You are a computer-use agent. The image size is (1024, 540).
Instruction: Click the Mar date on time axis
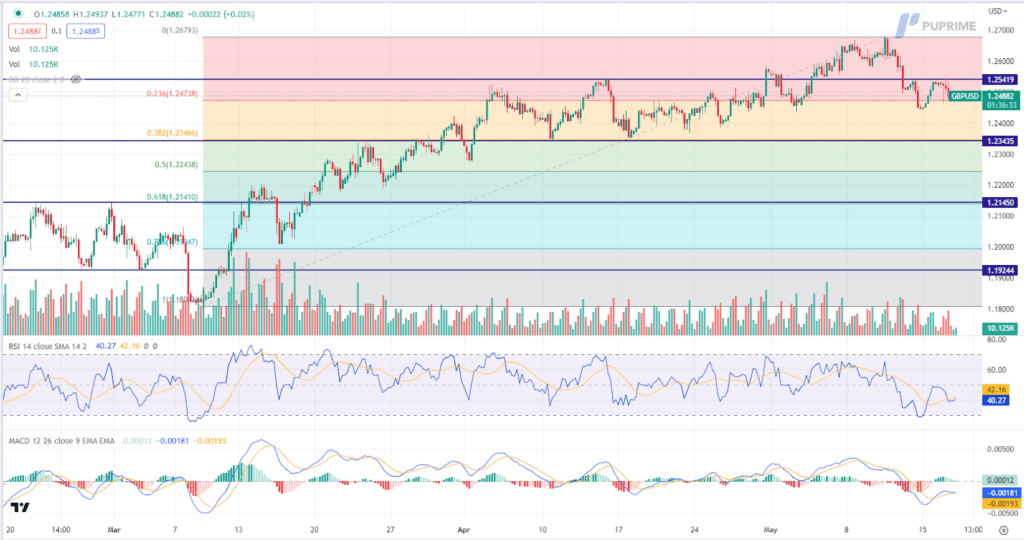[x=114, y=530]
